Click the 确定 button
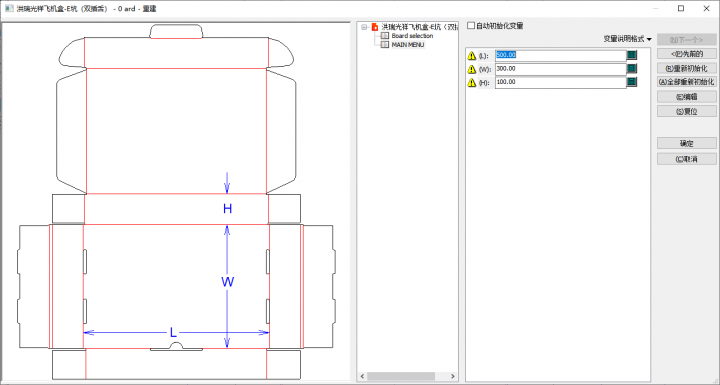720x385 pixels. [686, 143]
